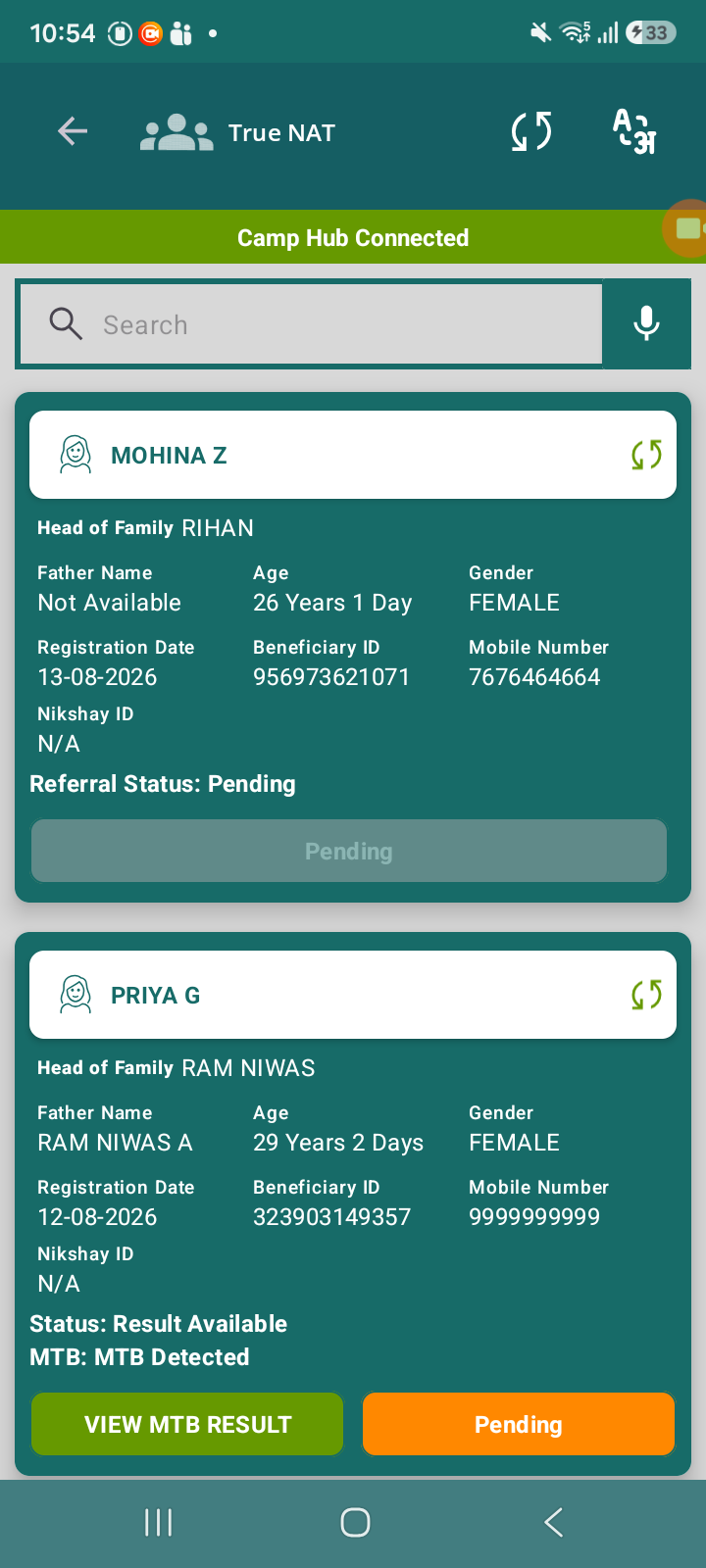
Task: Refresh MOHINA Z beneficiary record
Action: [x=646, y=455]
